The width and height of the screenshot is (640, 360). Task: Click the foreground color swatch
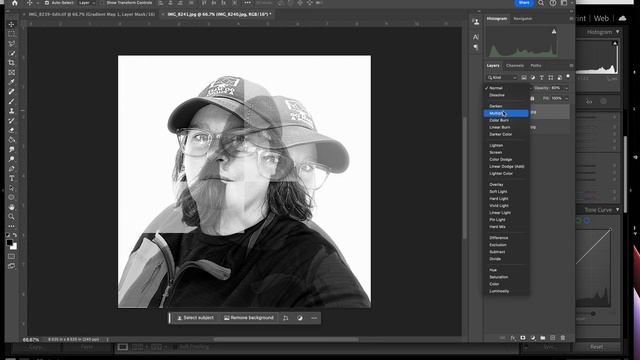10,243
